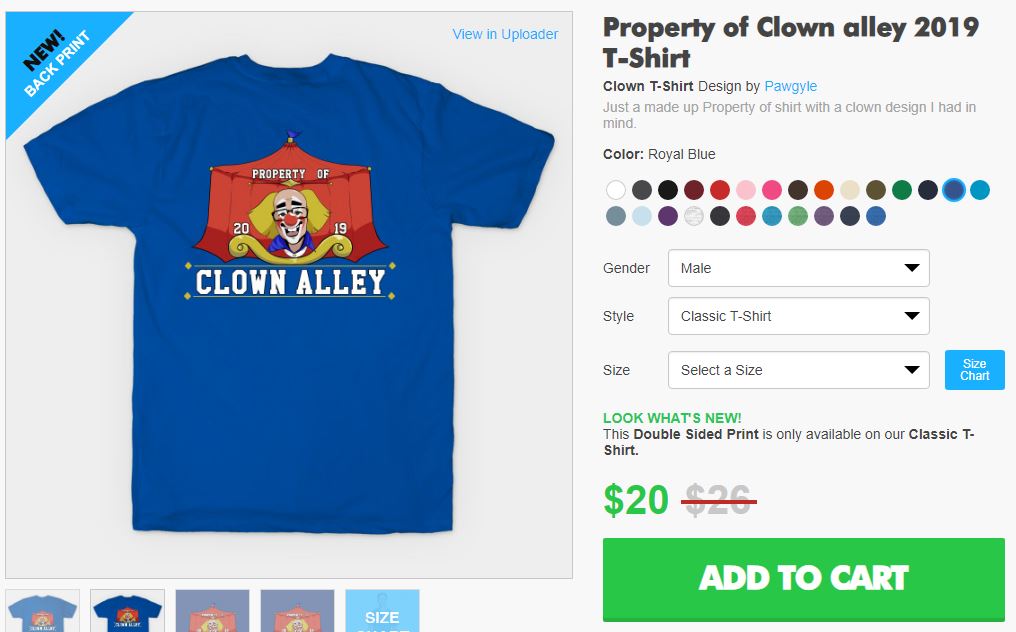The height and width of the screenshot is (632, 1016).
Task: Show the light blue shirt front thumbnail
Action: (42, 610)
